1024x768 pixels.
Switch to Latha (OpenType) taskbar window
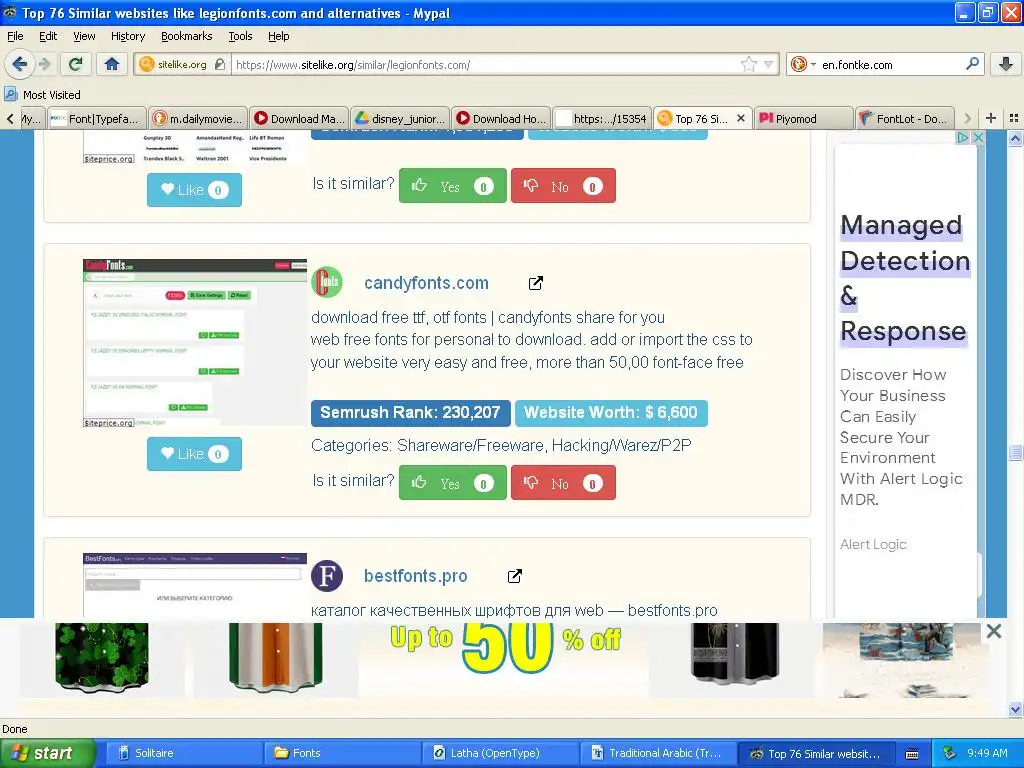point(500,753)
